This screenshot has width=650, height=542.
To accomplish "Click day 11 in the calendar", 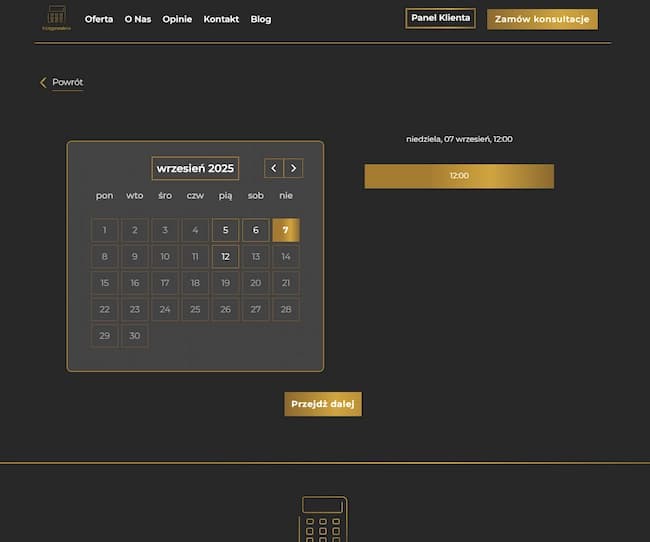I will point(195,257).
